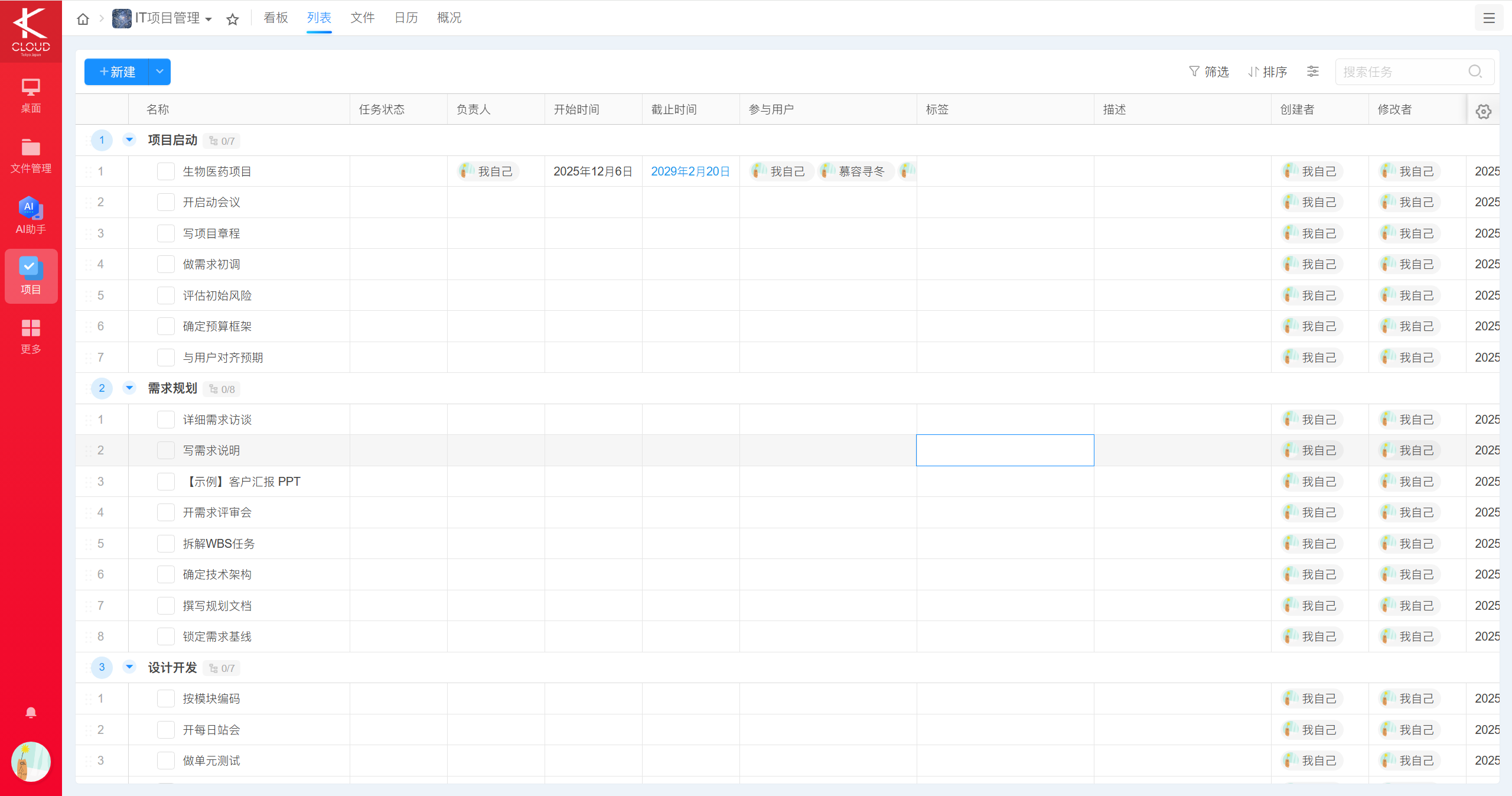
Task: Click the 负责人 我自己 chip on 生物医药项目
Action: tap(487, 171)
